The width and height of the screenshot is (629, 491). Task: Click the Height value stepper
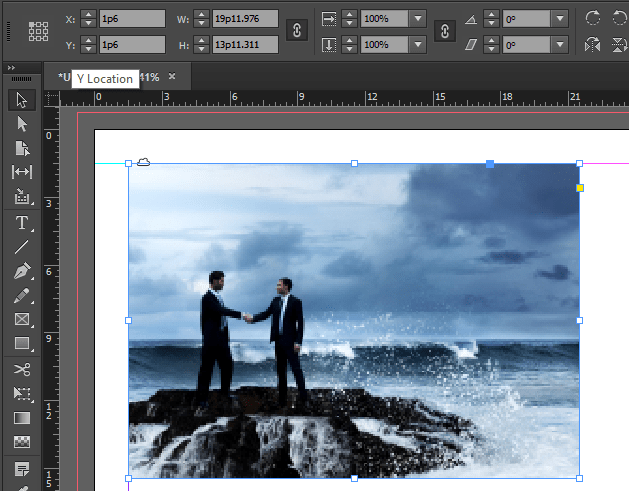point(201,45)
